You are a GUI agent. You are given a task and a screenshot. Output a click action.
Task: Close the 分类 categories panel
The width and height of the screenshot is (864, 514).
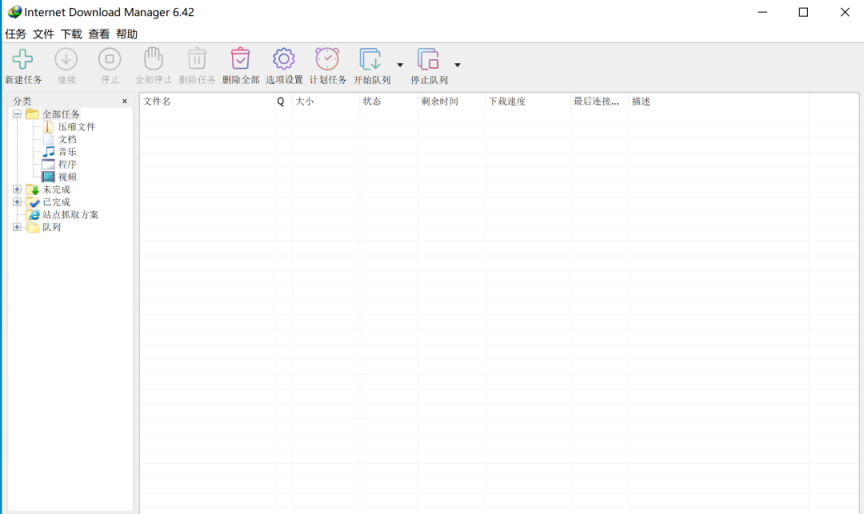click(x=125, y=101)
